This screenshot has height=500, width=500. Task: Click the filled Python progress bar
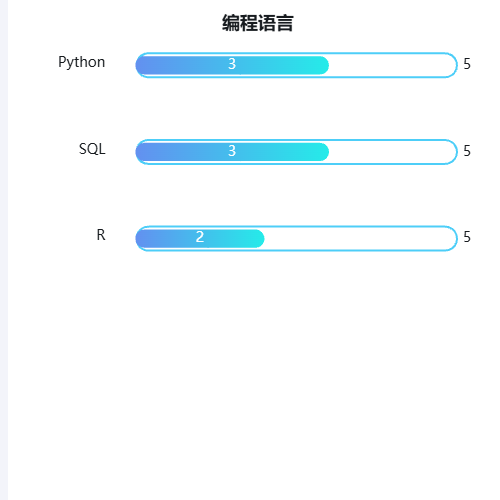(232, 65)
